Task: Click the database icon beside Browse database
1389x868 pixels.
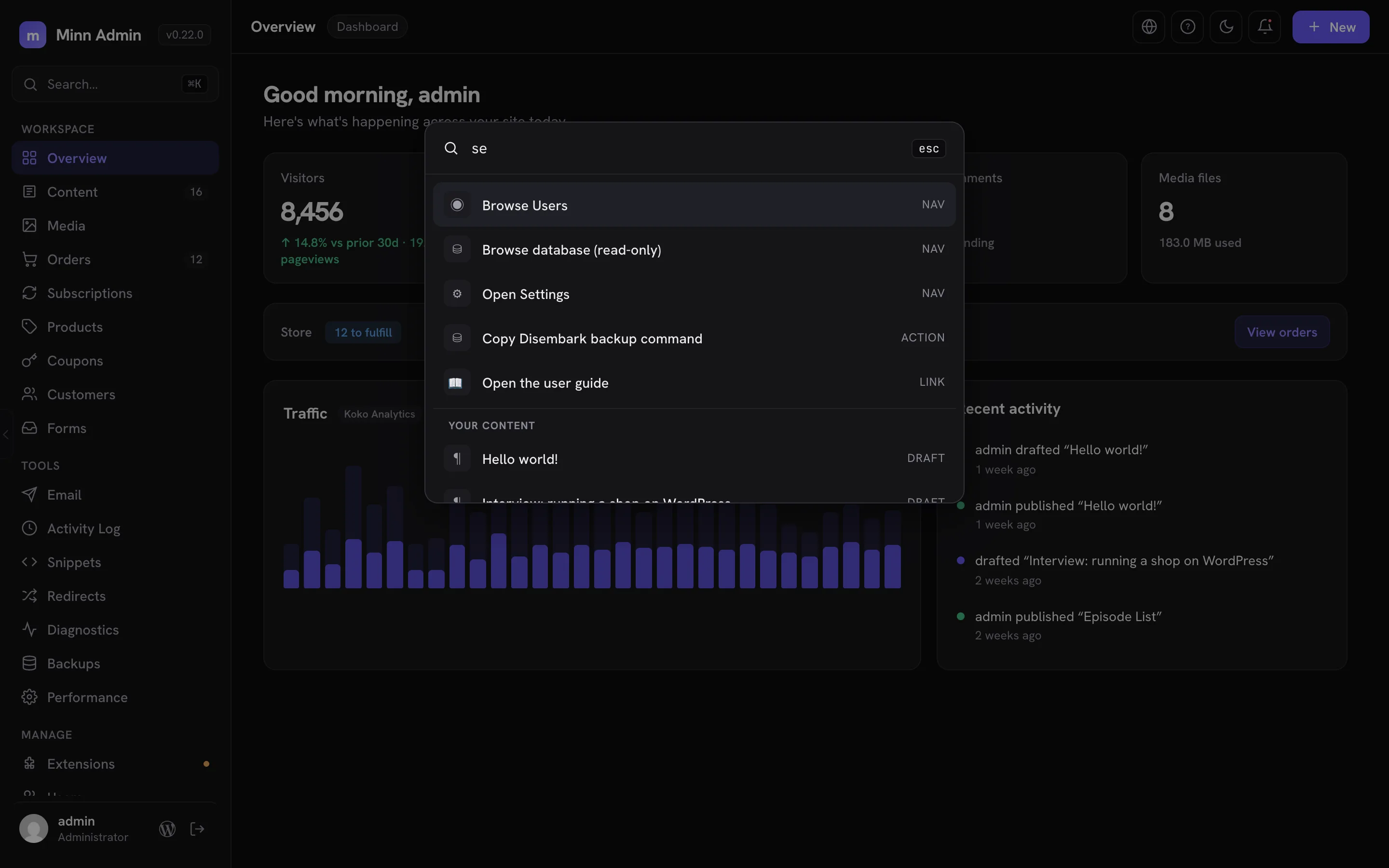Action: pos(457,249)
